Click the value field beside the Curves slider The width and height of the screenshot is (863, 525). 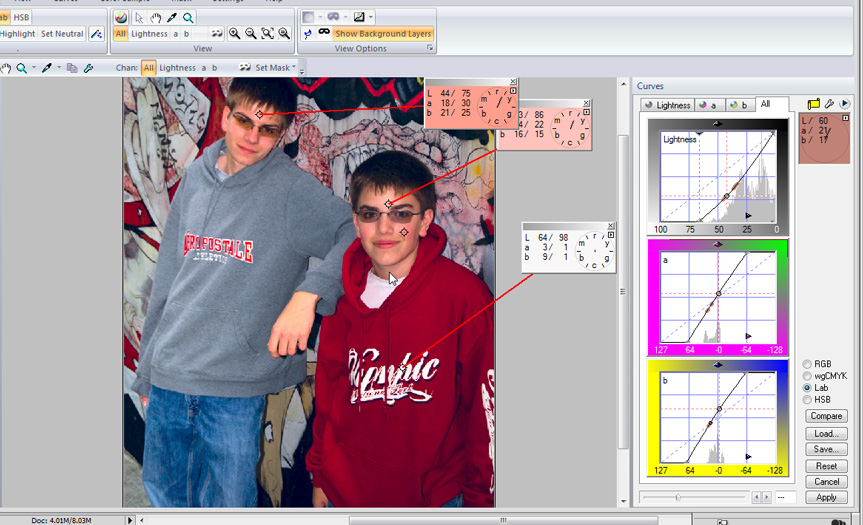(786, 497)
